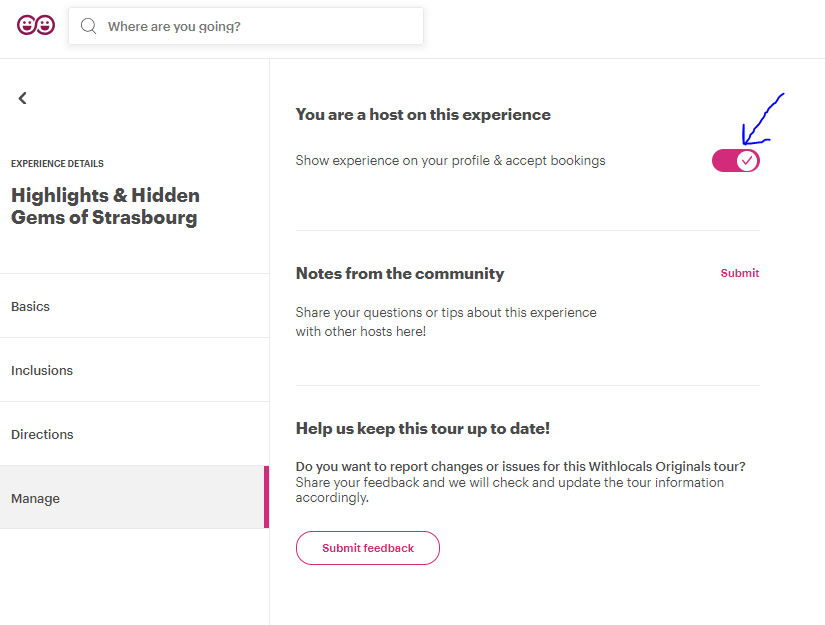Click the blue hand-drawn arrow annotation
Viewport: 825px width, 625px height.
click(x=762, y=119)
